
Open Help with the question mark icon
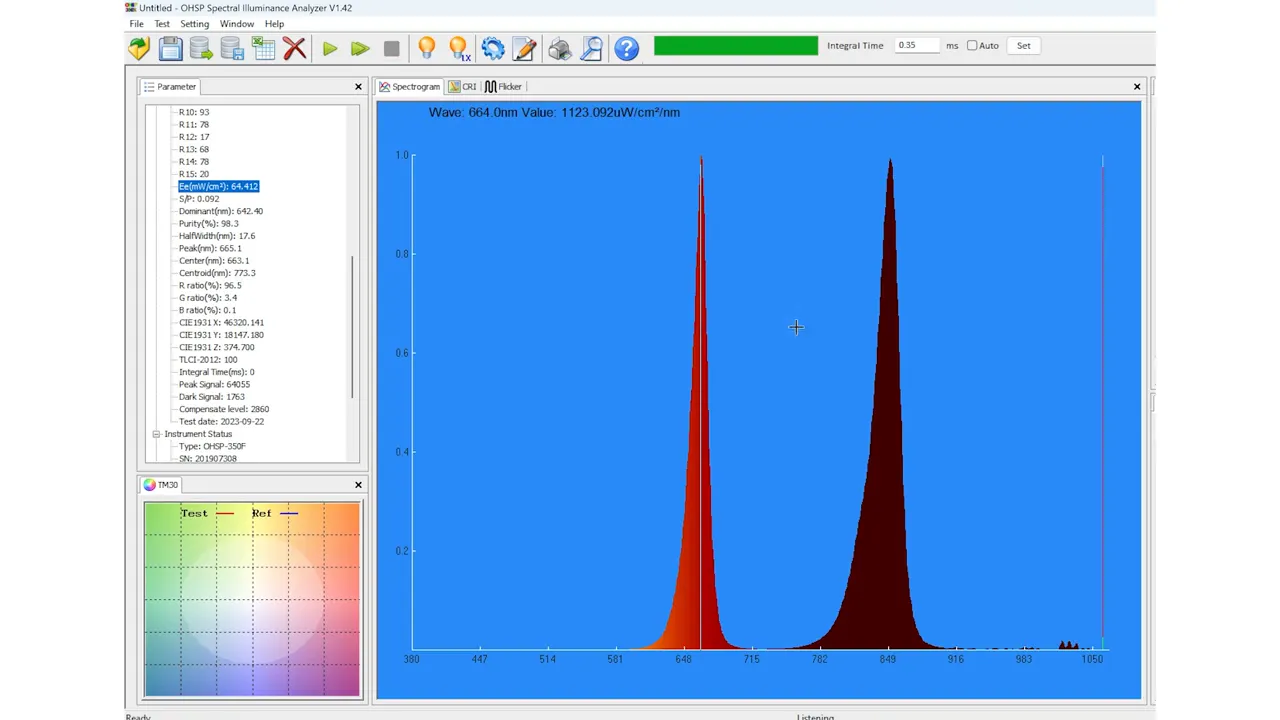click(x=625, y=47)
